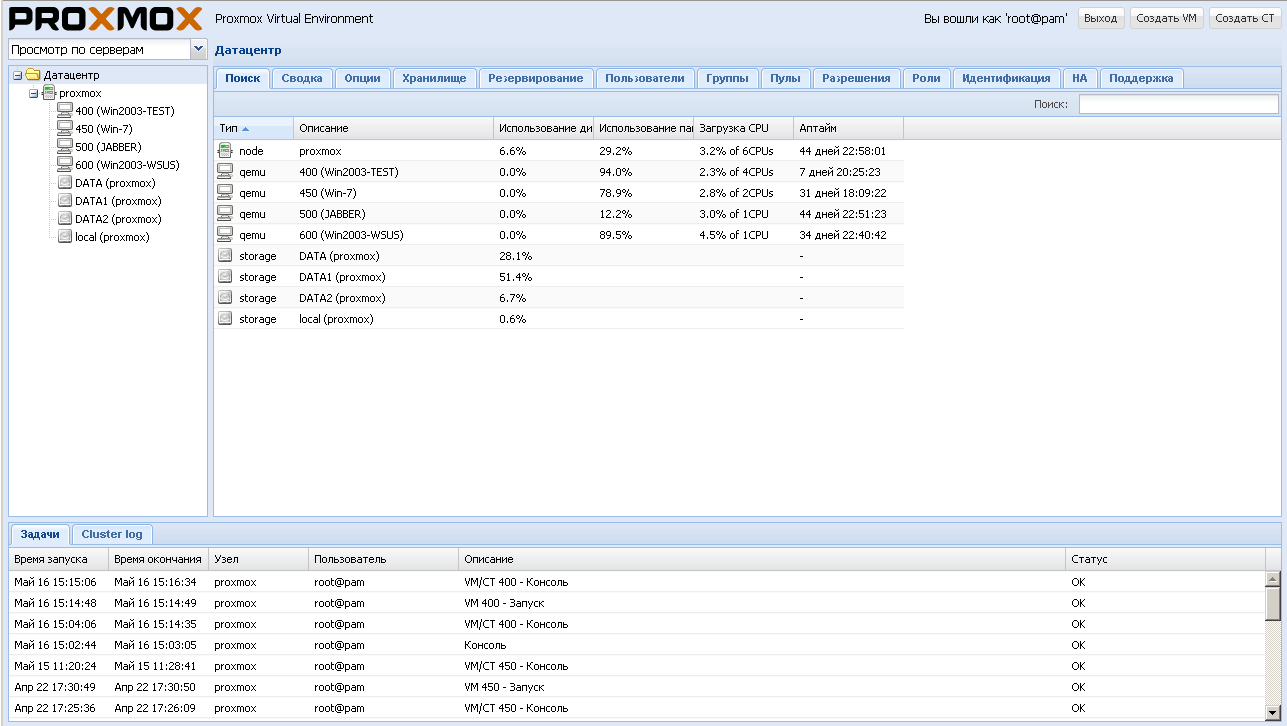
Task: Open the HA tab
Action: pos(1080,78)
